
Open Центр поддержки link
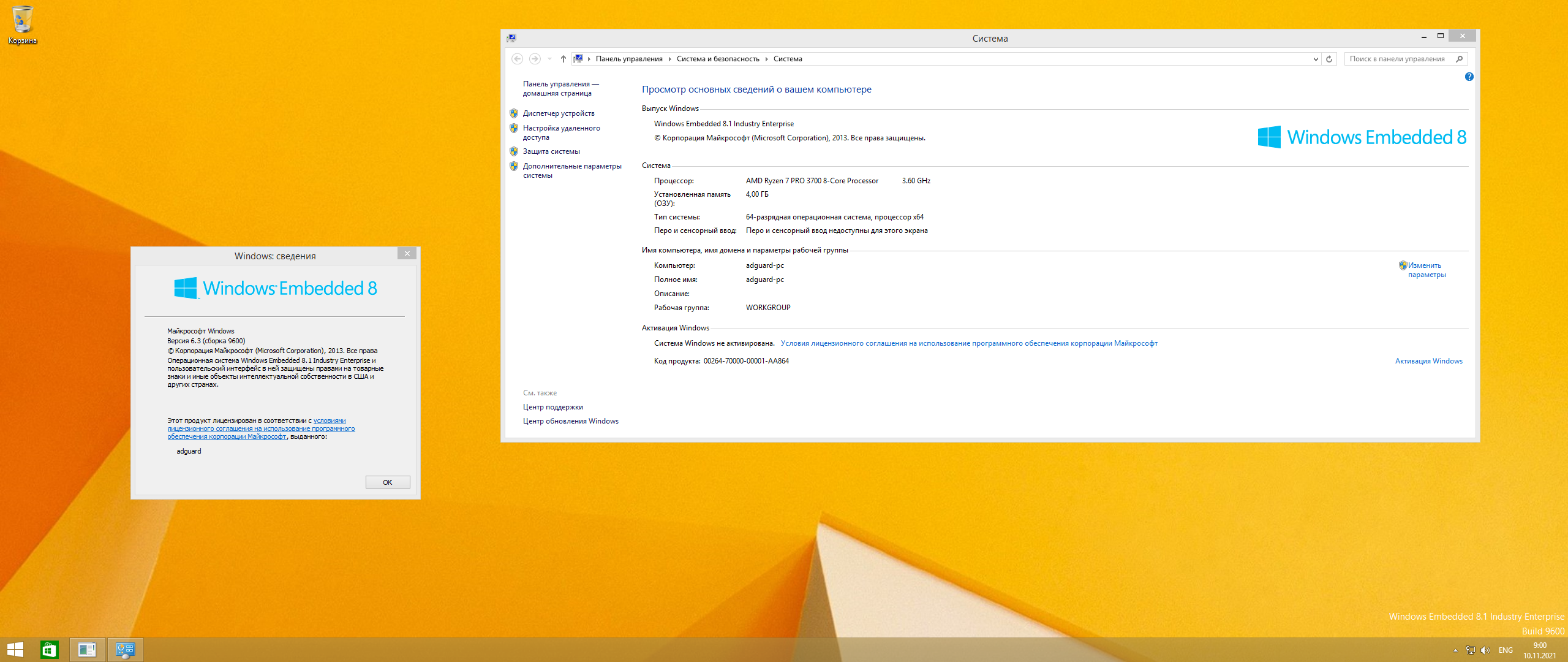pos(552,407)
